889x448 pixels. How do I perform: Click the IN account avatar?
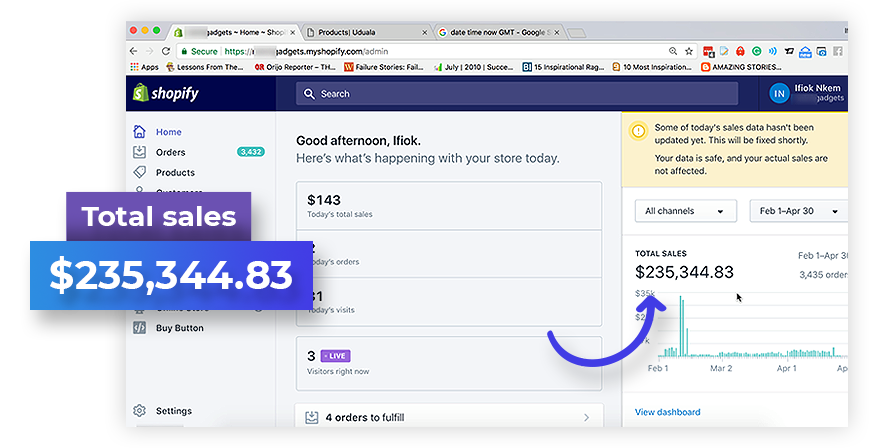(x=779, y=94)
